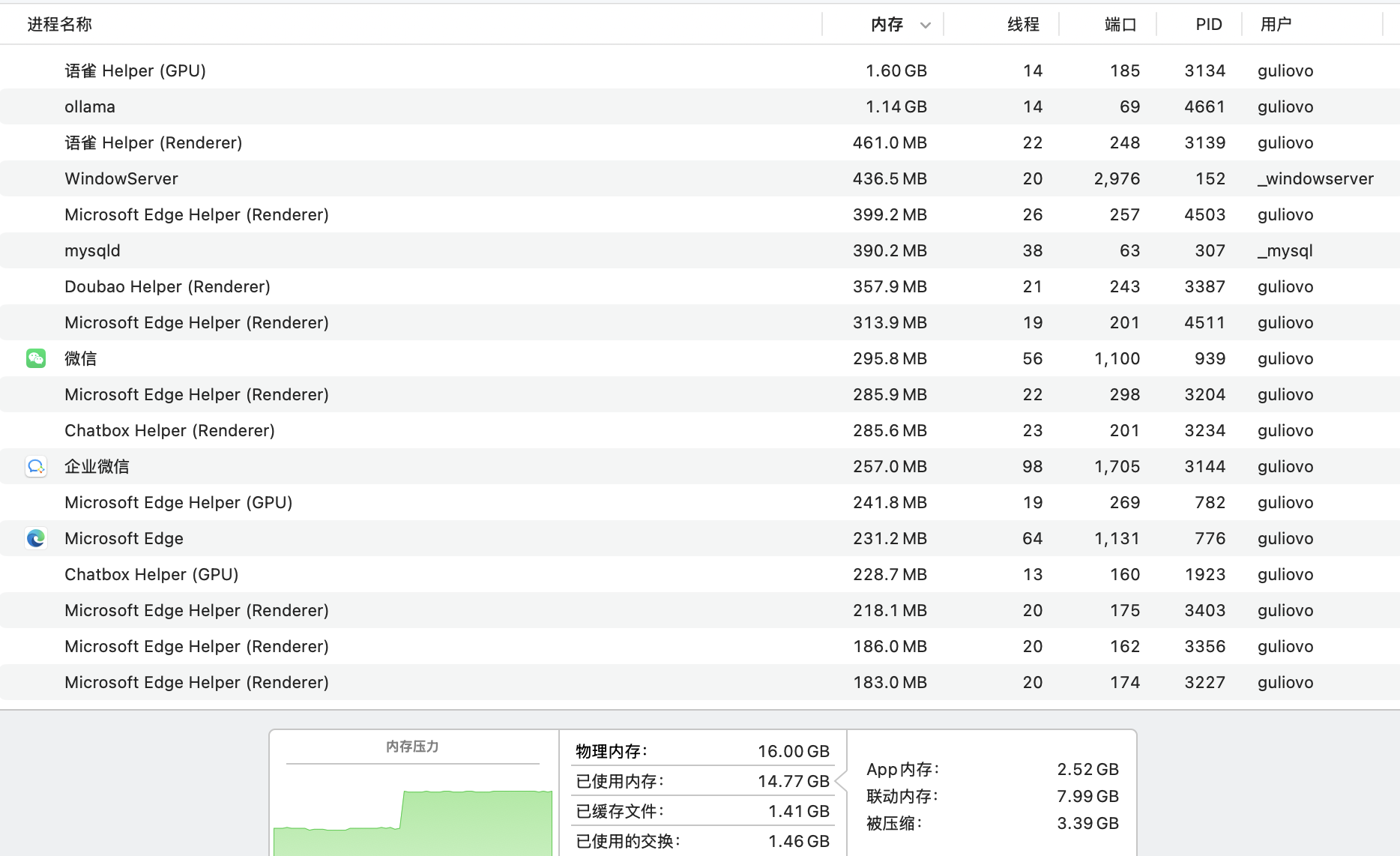Click the 被压缩 3.39 GB entry
The height and width of the screenshot is (856, 1400).
[992, 823]
